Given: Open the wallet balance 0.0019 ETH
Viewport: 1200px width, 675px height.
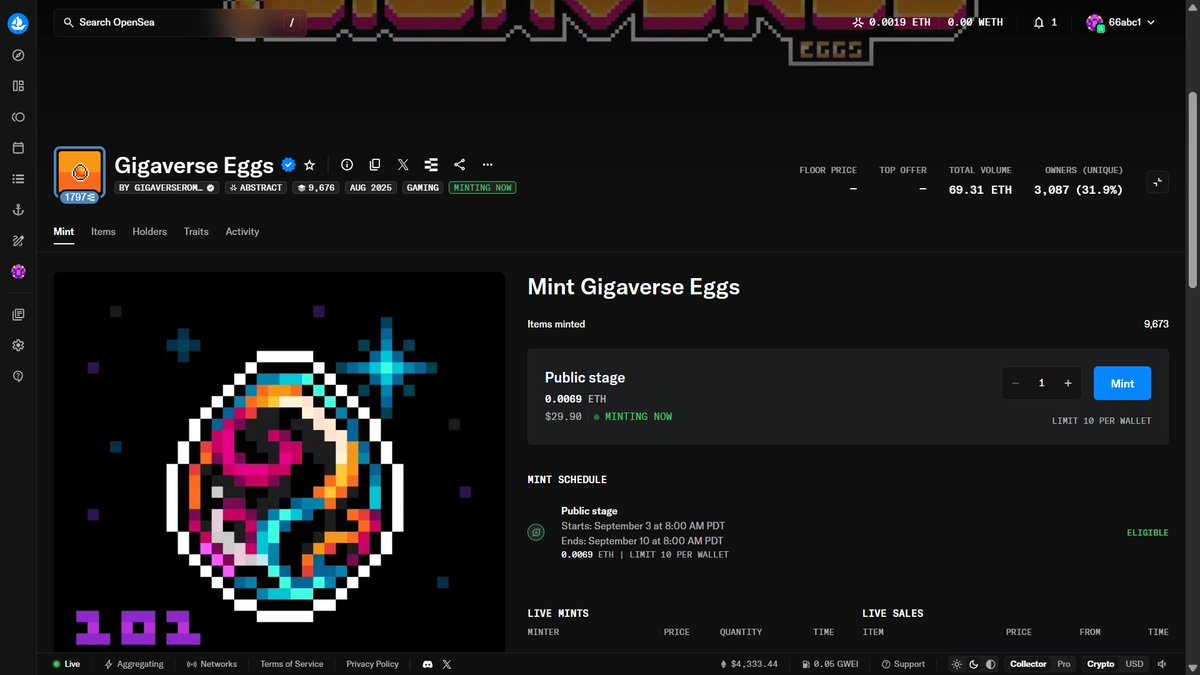Looking at the screenshot, I should pyautogui.click(x=889, y=22).
